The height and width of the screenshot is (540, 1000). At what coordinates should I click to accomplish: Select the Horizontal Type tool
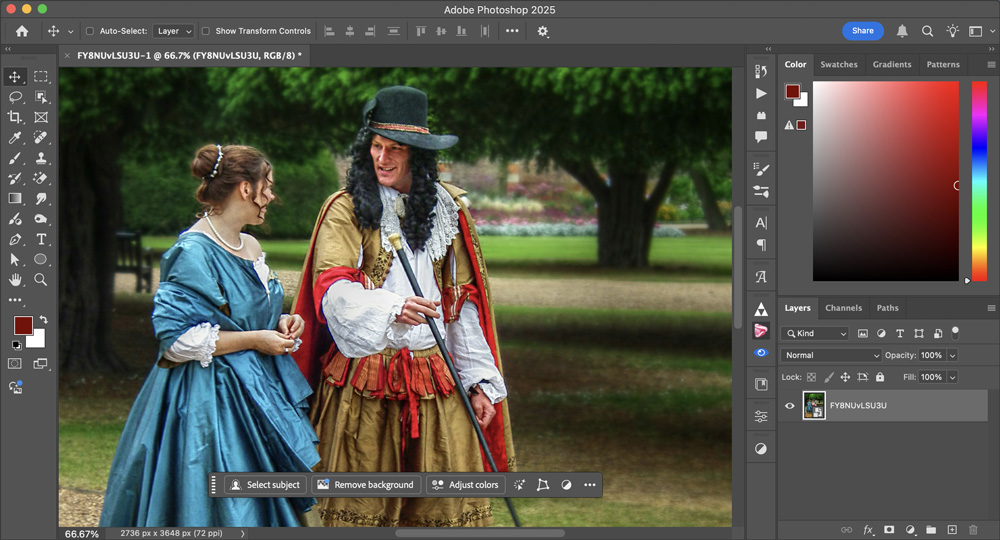[41, 240]
